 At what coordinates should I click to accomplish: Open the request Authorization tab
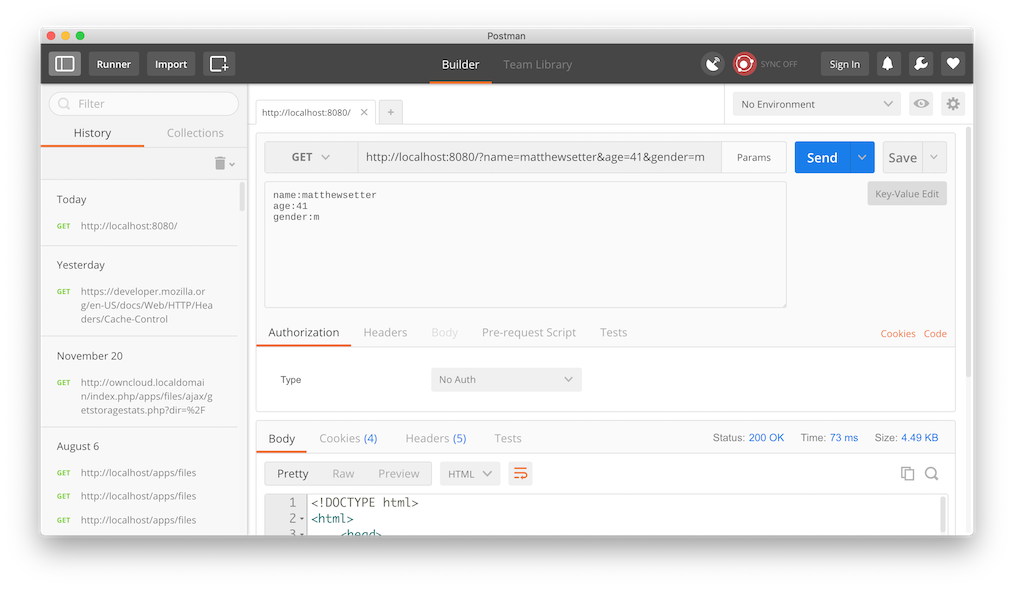[x=303, y=332]
